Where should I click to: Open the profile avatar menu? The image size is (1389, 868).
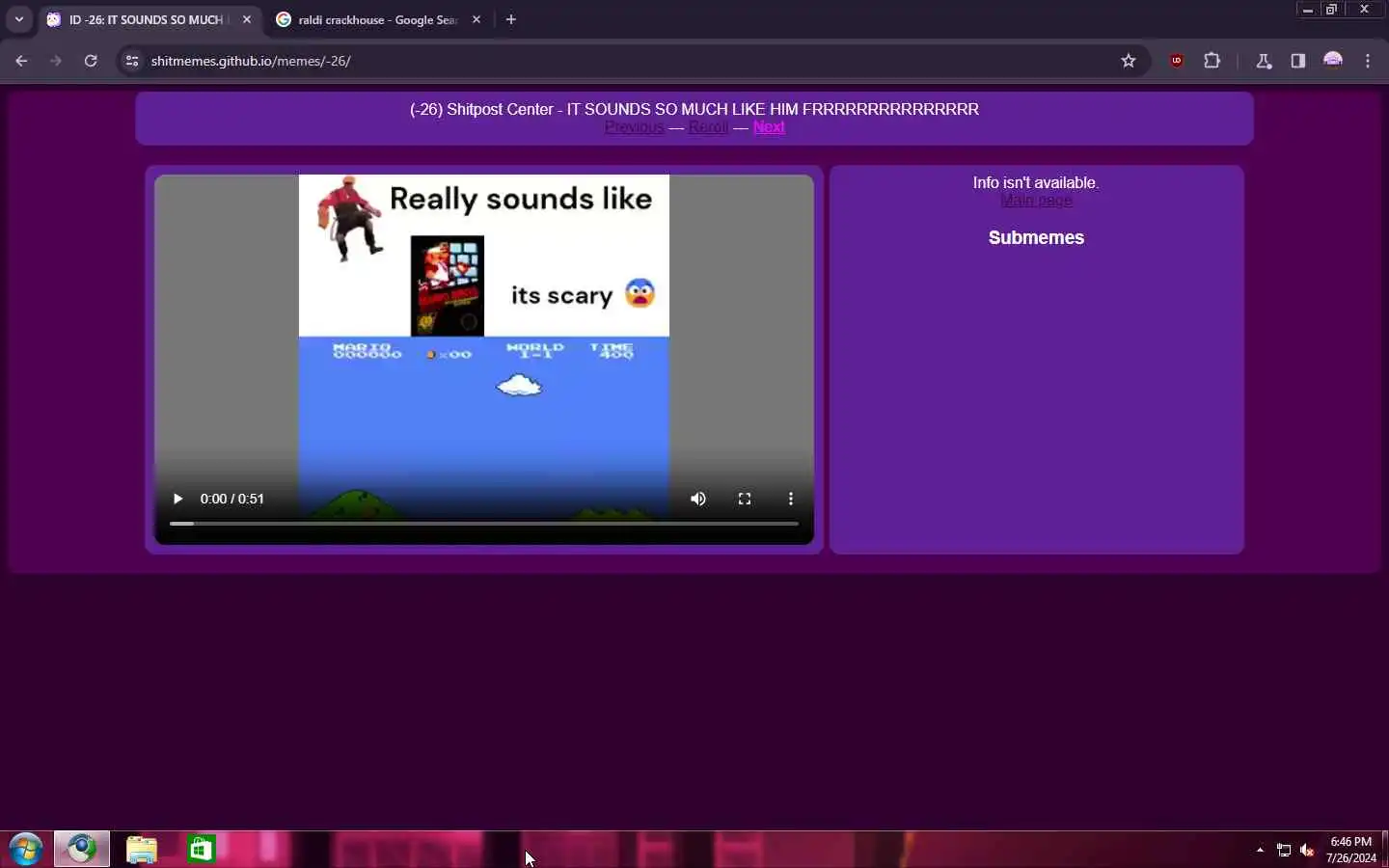pyautogui.click(x=1333, y=61)
